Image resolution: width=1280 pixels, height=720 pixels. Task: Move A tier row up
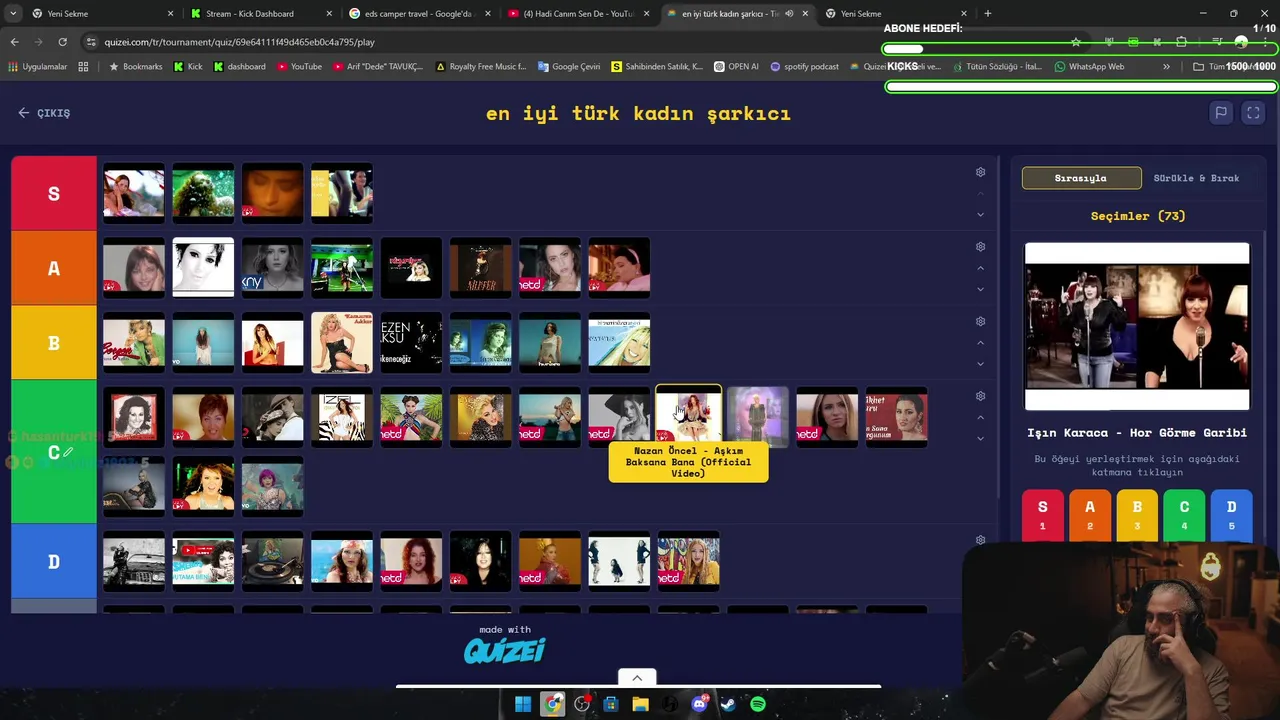980,268
